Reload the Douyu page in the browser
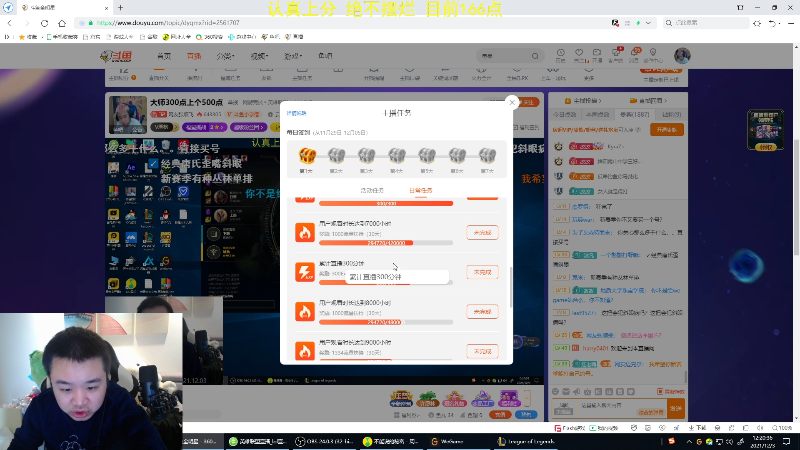Screen dimensions: 800x450 (44, 23)
